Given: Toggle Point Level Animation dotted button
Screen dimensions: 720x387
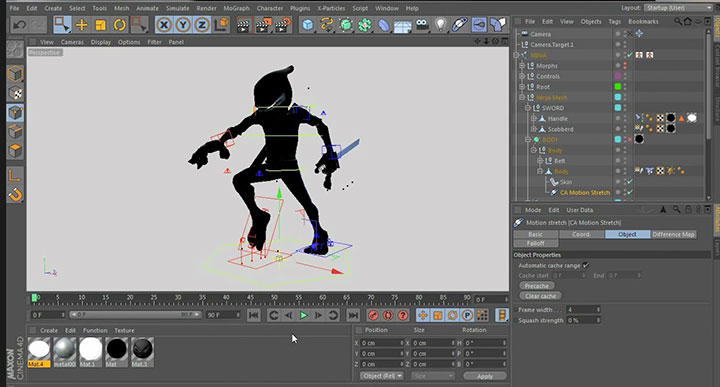Looking at the screenshot, I should (x=482, y=315).
